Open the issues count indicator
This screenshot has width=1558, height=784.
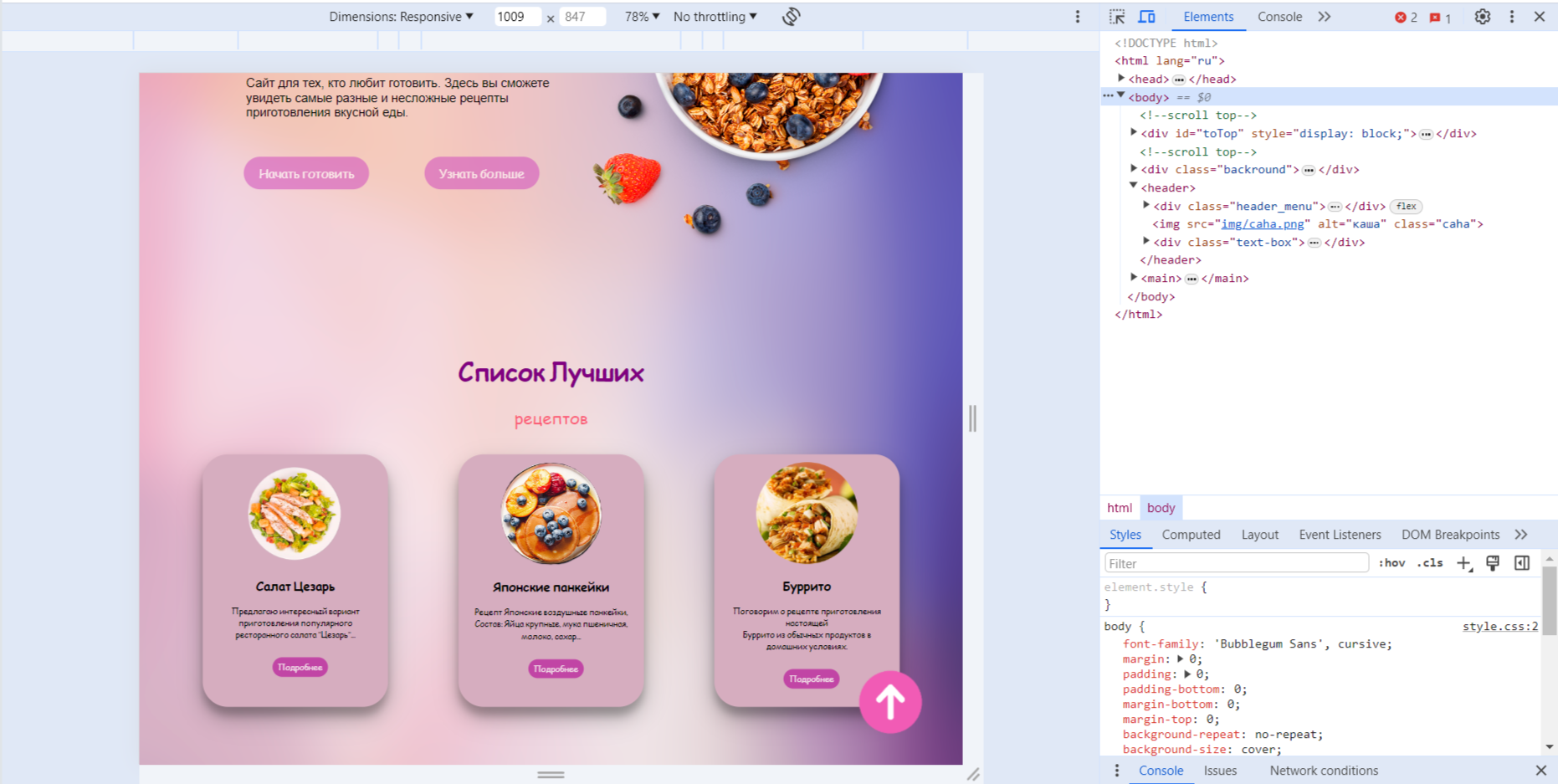pyautogui.click(x=1440, y=17)
